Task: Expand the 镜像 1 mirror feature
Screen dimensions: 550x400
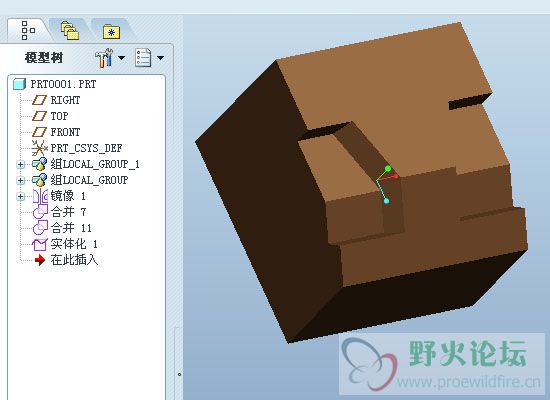Action: click(20, 196)
